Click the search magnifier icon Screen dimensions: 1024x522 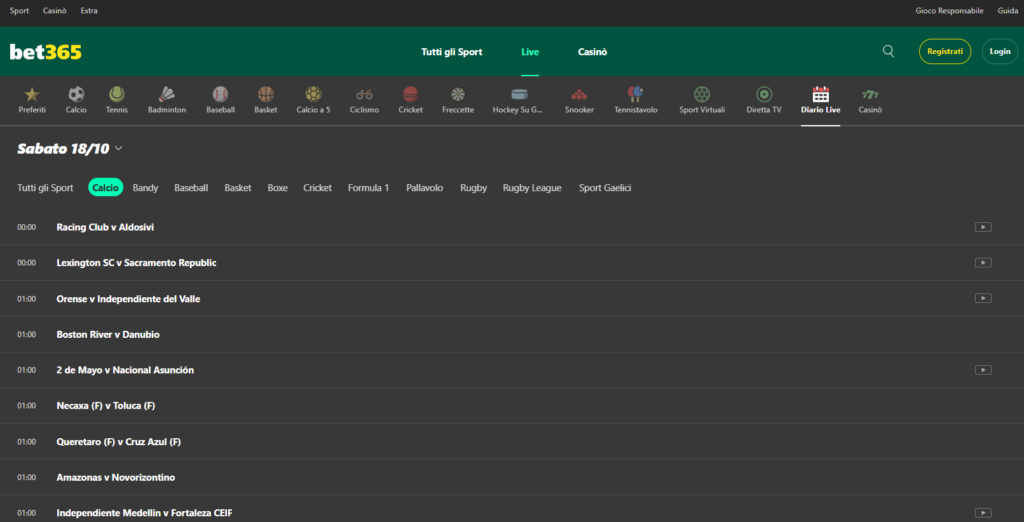coord(888,51)
